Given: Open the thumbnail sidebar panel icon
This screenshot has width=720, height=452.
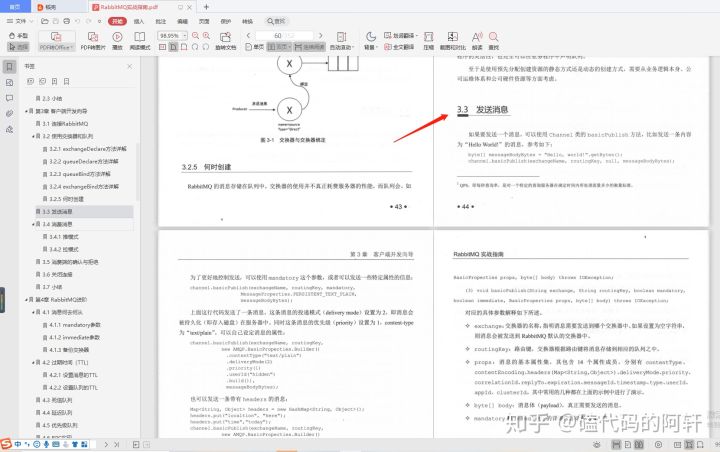Looking at the screenshot, I should coord(9,83).
